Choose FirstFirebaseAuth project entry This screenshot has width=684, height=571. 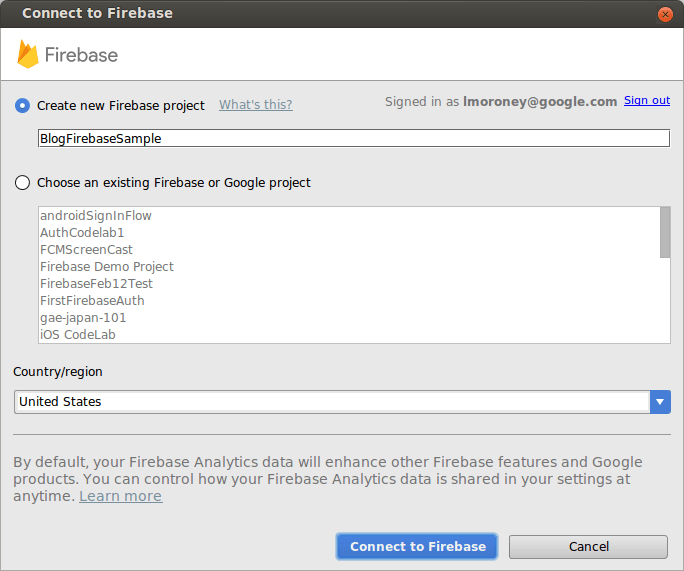coord(92,301)
